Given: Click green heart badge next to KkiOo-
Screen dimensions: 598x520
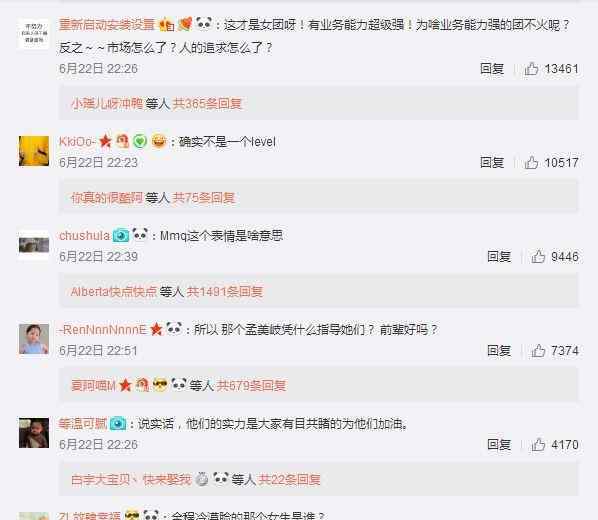Looking at the screenshot, I should pos(140,142).
